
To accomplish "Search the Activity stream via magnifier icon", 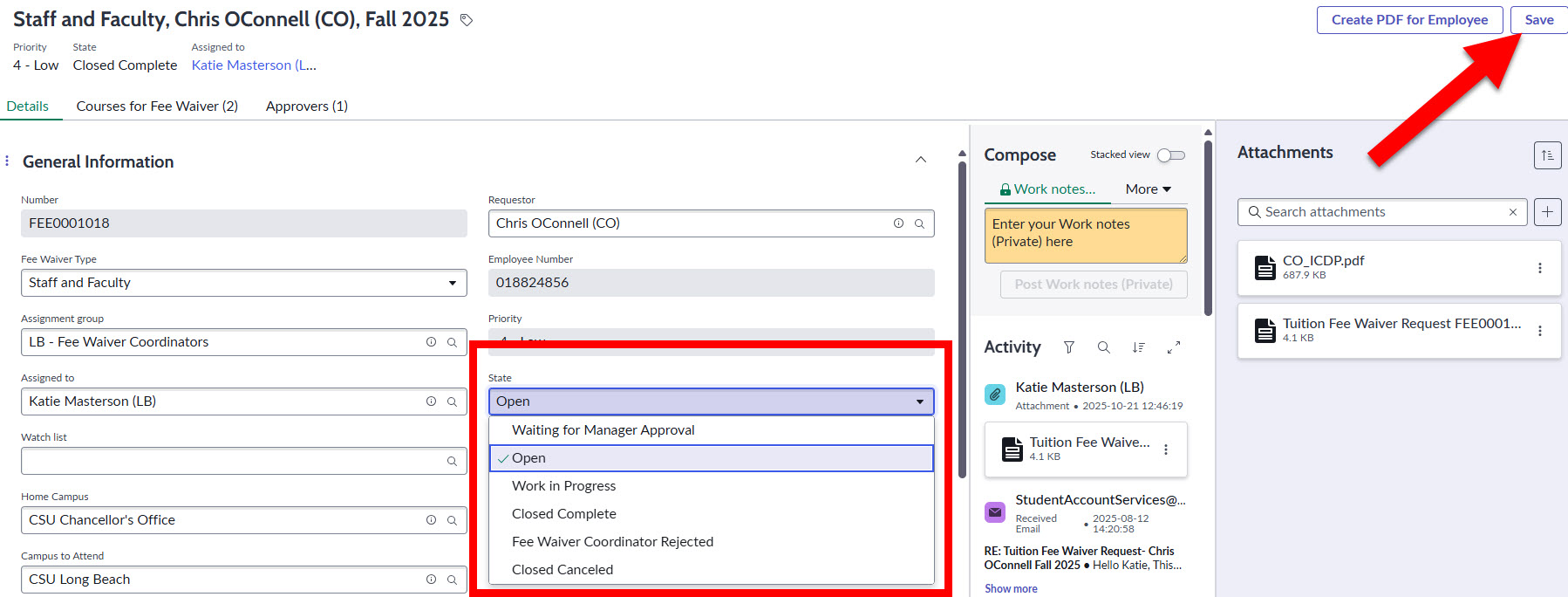I will pyautogui.click(x=1103, y=347).
